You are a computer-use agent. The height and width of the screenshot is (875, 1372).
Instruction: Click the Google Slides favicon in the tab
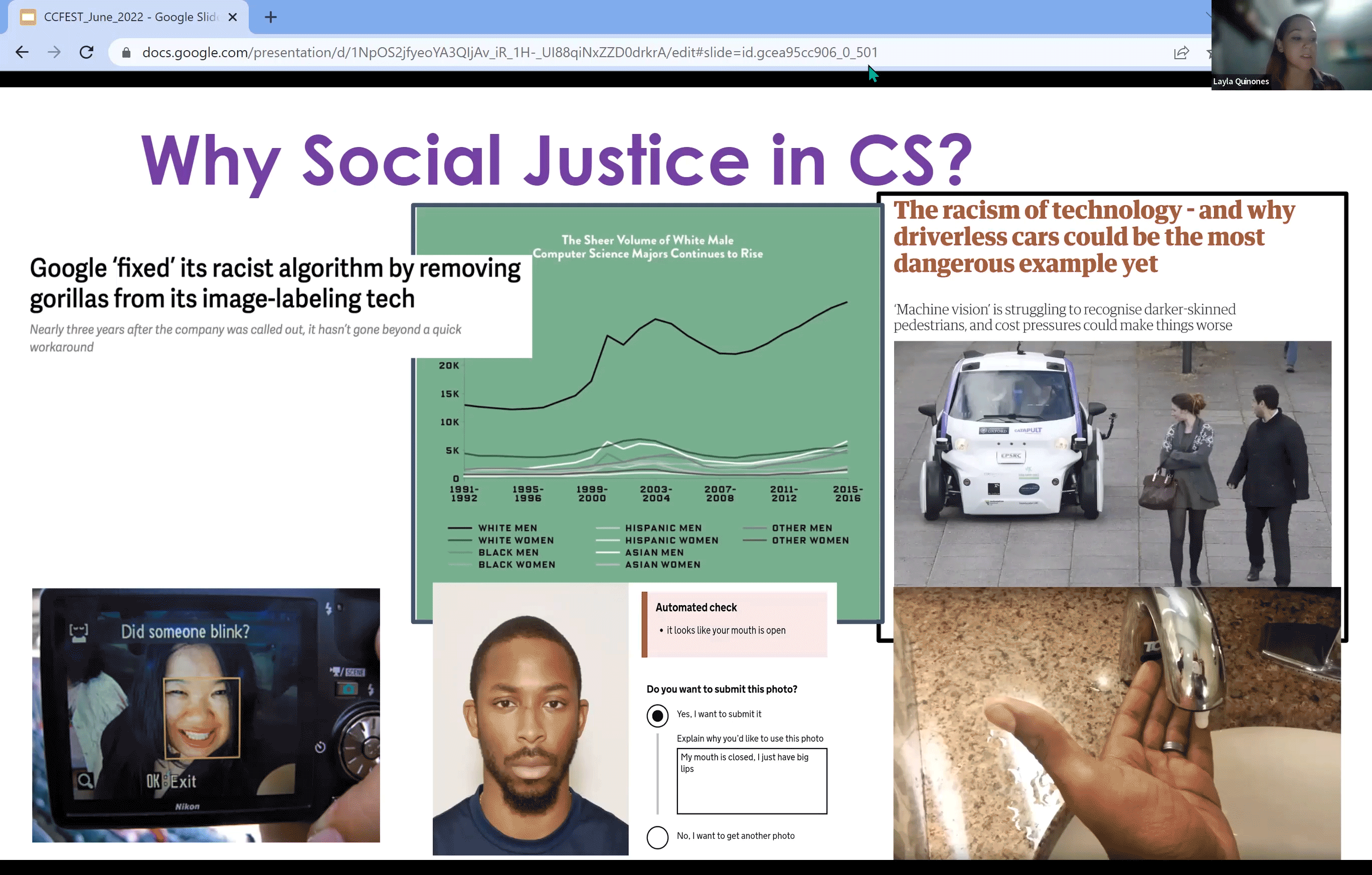pyautogui.click(x=28, y=17)
